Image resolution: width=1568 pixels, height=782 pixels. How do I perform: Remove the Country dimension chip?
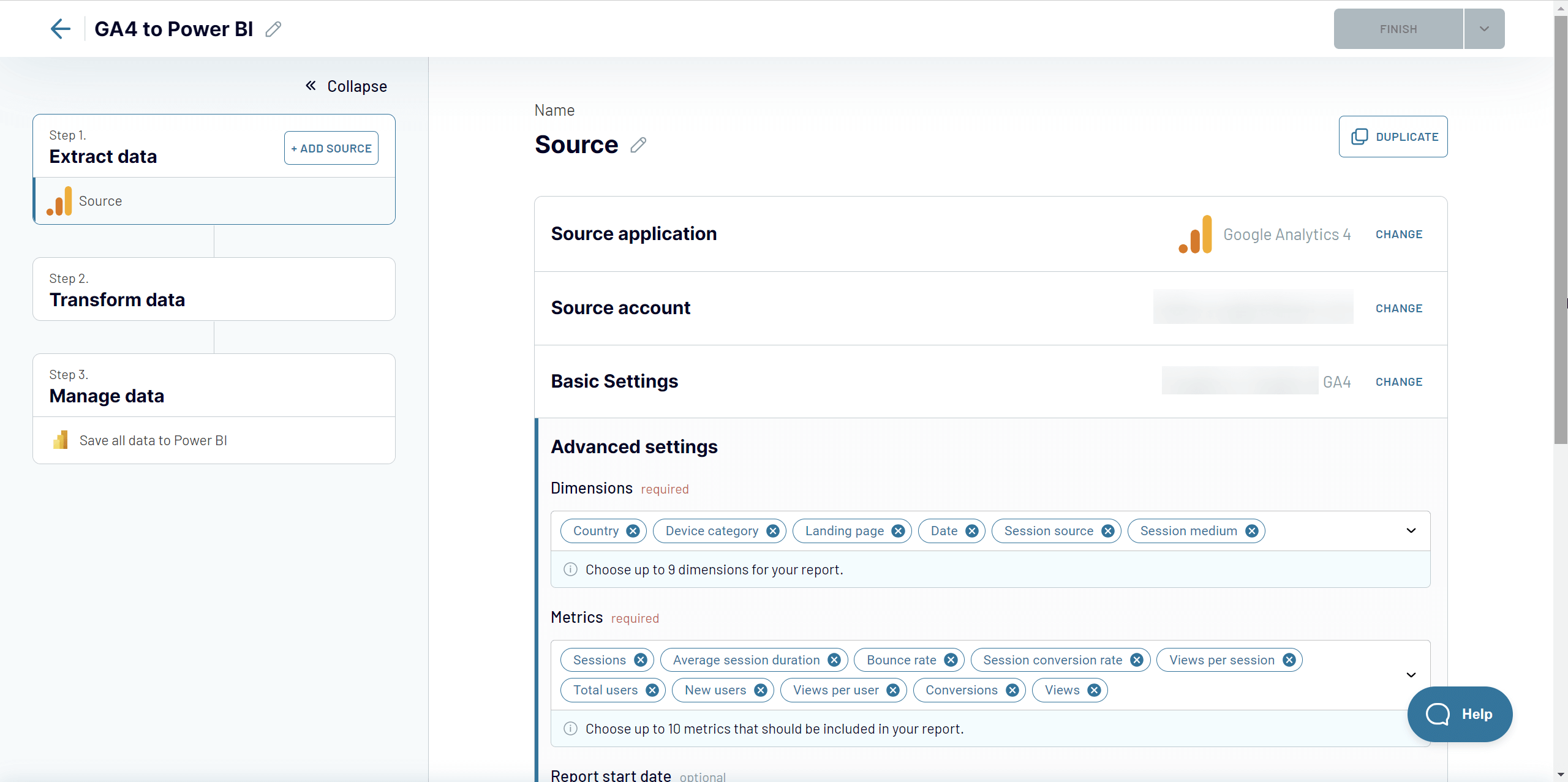[633, 531]
